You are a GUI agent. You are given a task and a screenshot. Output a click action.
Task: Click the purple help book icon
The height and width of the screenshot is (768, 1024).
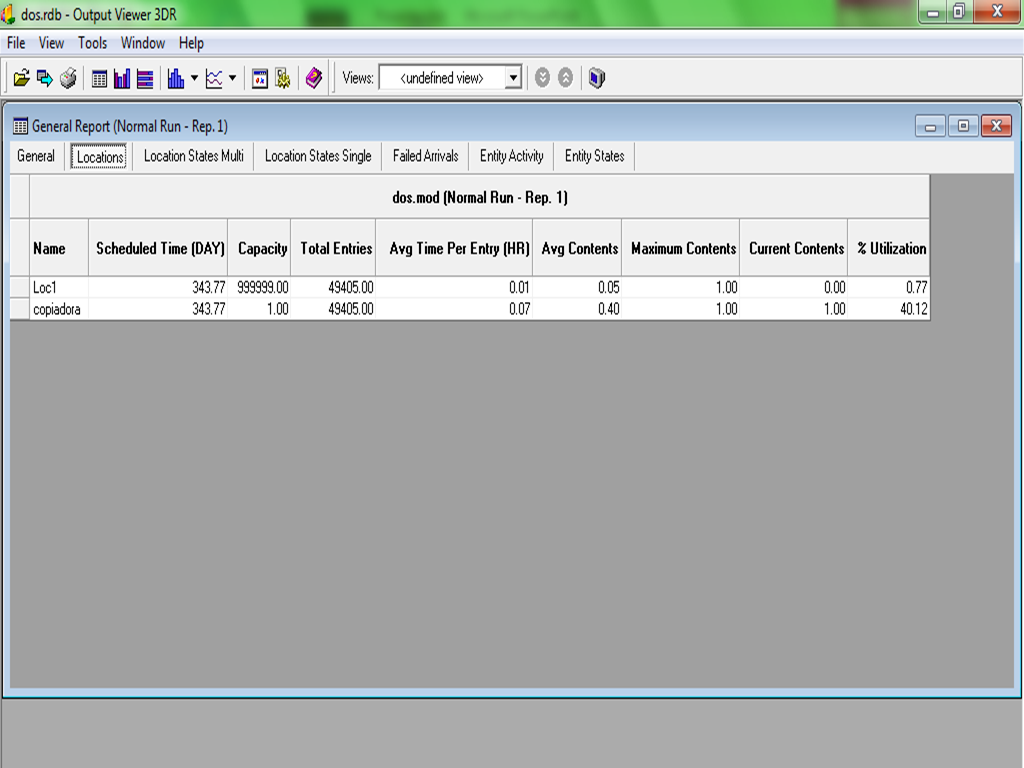pos(314,78)
